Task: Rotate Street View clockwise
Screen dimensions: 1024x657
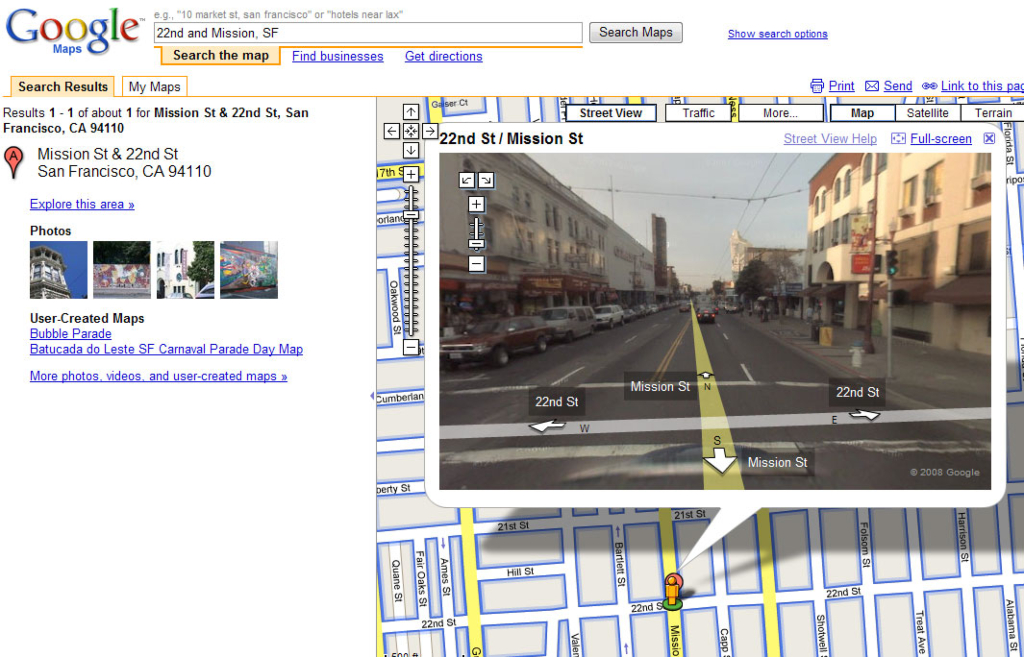Action: click(x=487, y=180)
